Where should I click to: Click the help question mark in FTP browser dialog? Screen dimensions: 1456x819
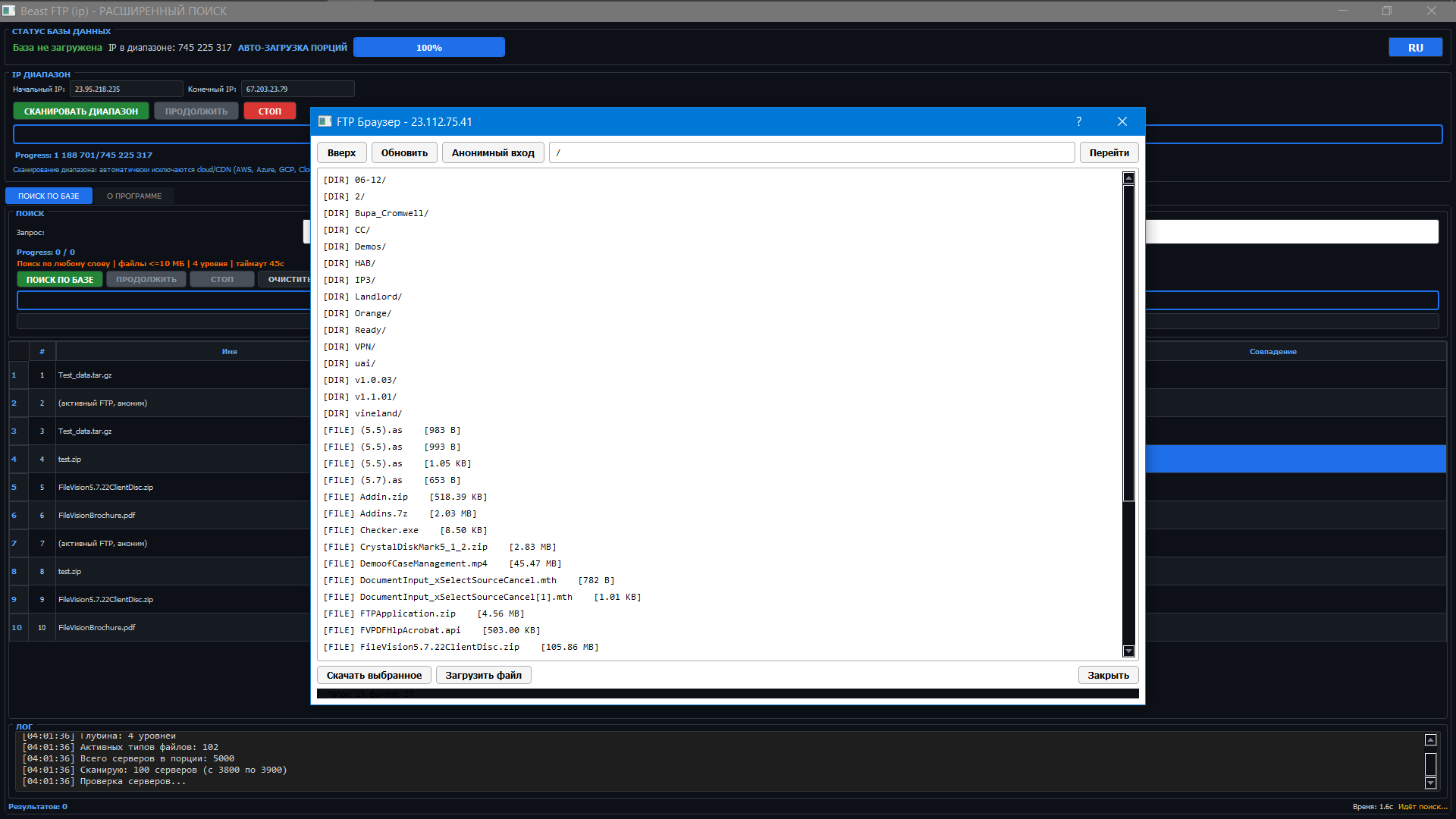[1078, 121]
